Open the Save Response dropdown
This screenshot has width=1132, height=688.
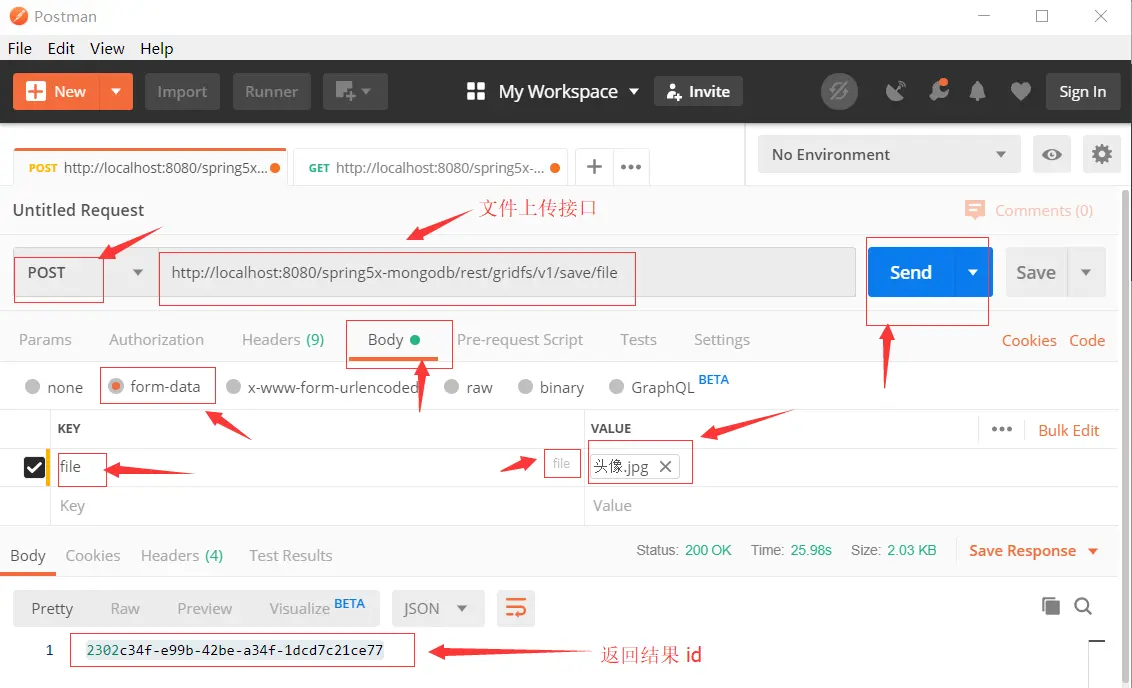1034,551
